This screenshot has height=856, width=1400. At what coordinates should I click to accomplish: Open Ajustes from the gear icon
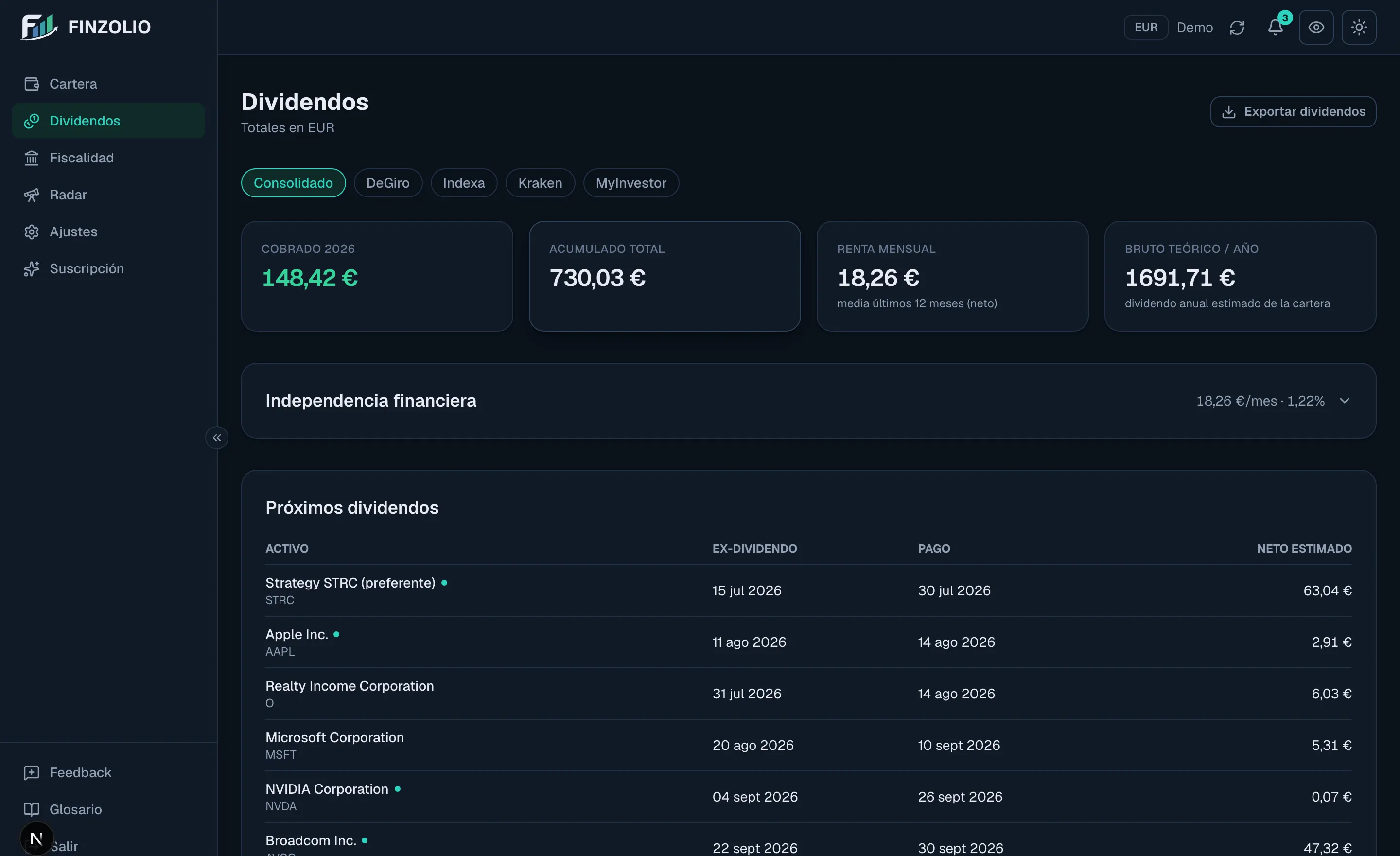click(31, 232)
